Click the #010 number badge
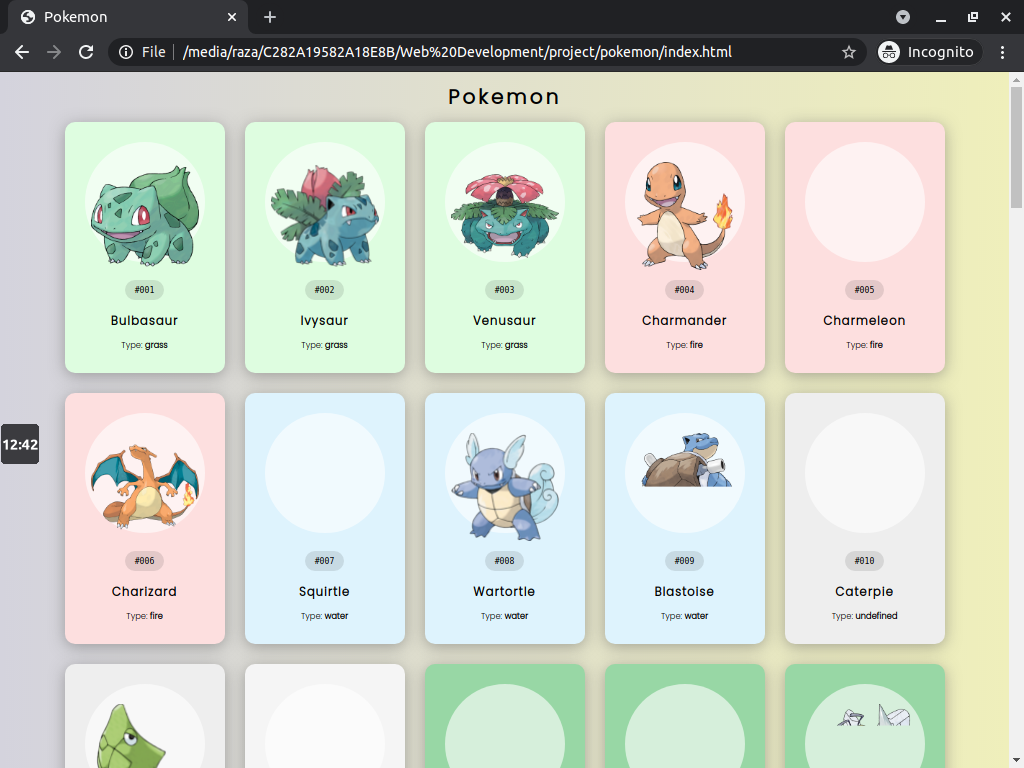This screenshot has width=1024, height=768. click(865, 561)
